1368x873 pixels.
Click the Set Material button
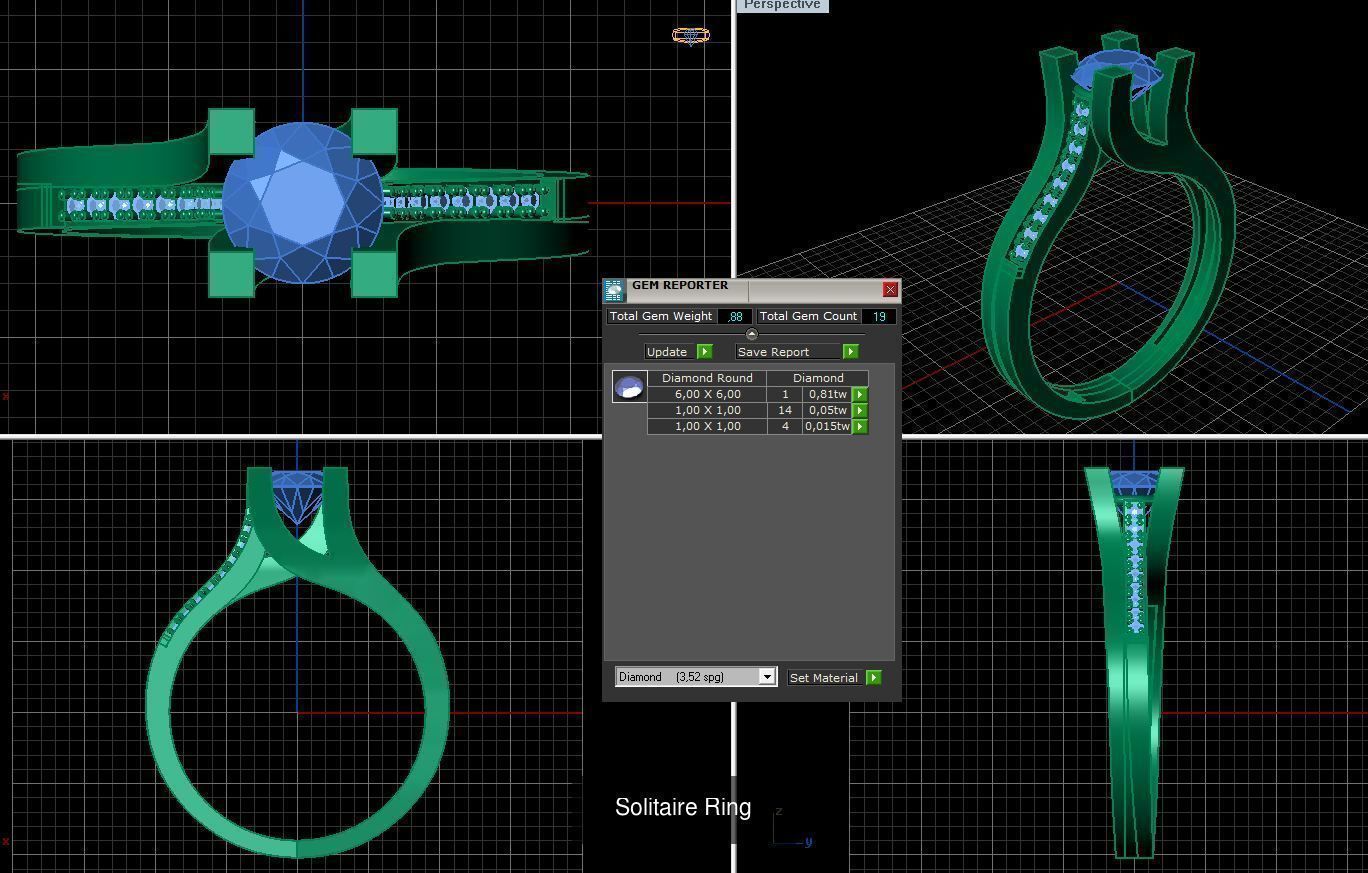[826, 678]
